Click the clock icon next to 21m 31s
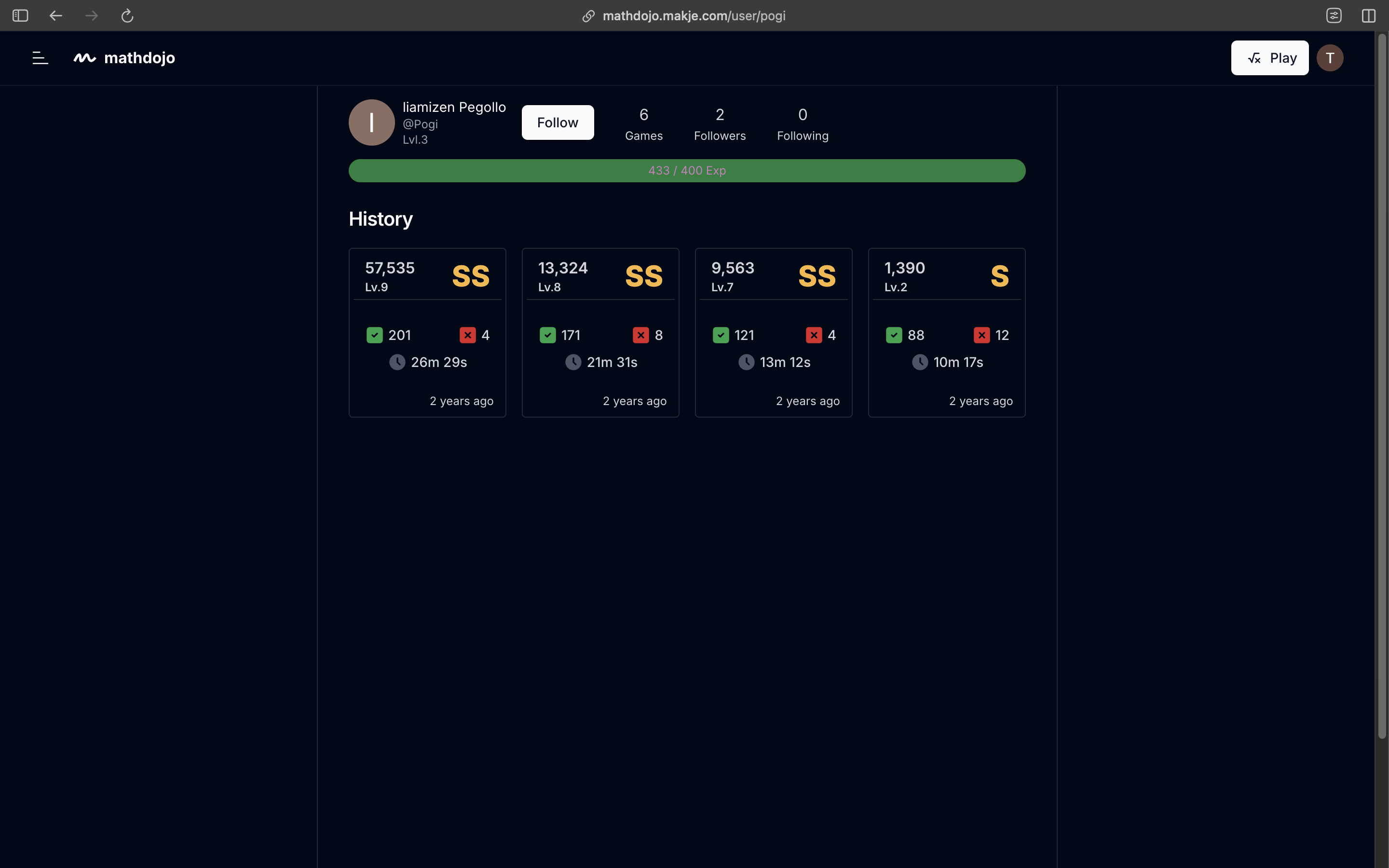 [573, 362]
